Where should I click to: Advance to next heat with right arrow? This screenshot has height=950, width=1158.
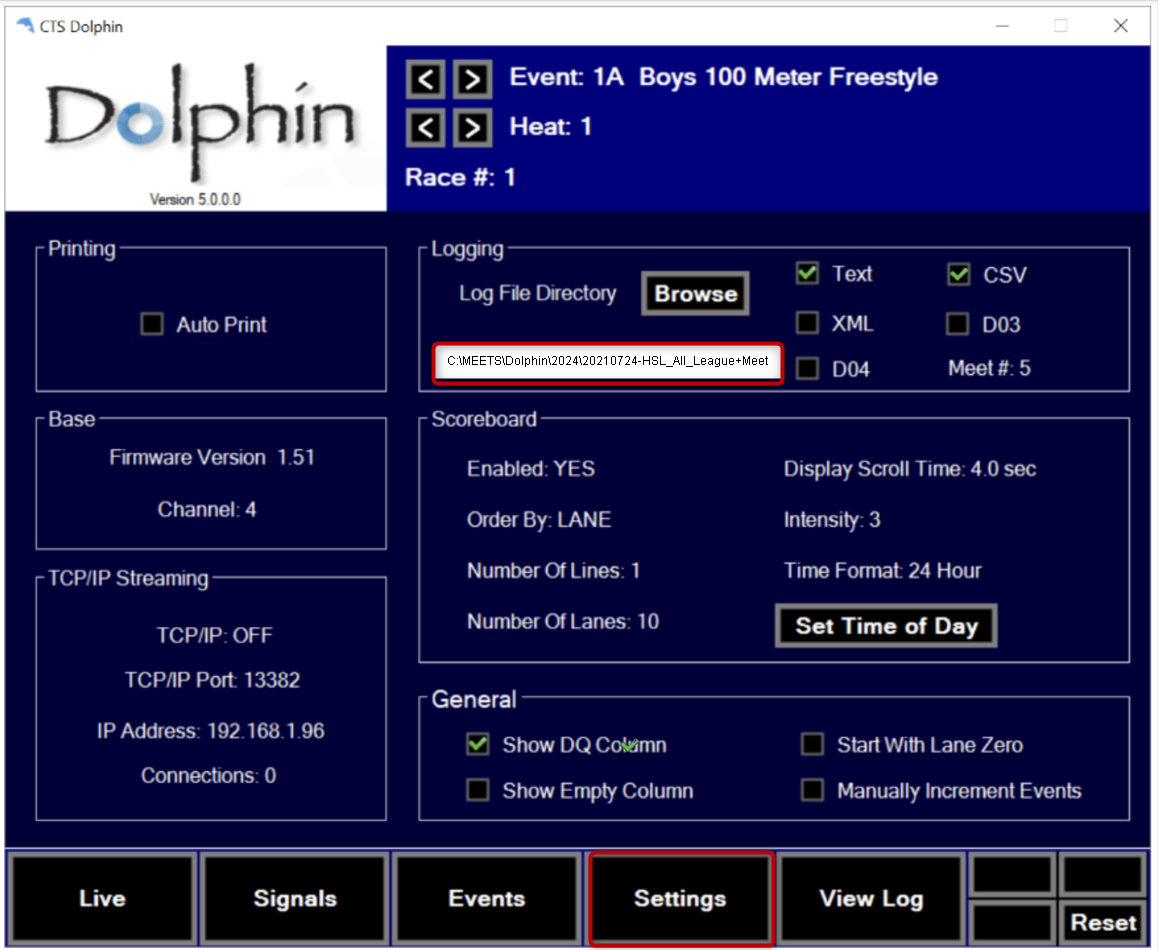[473, 128]
